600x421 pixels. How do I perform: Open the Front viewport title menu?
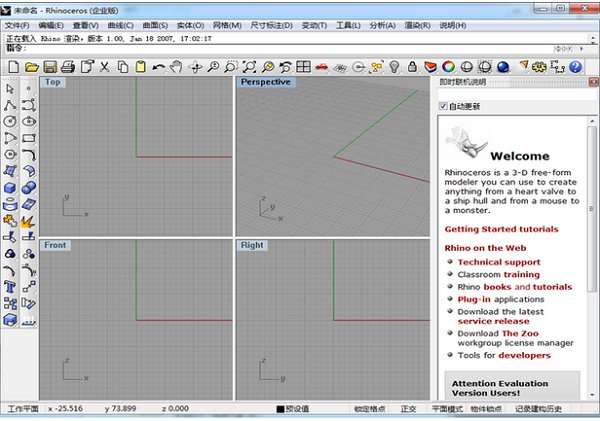click(55, 245)
